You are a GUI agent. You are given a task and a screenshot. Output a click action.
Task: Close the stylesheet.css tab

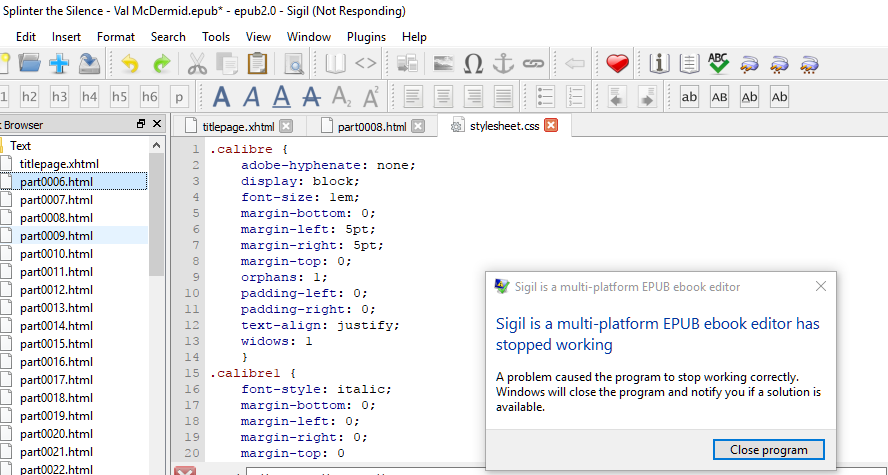550,126
